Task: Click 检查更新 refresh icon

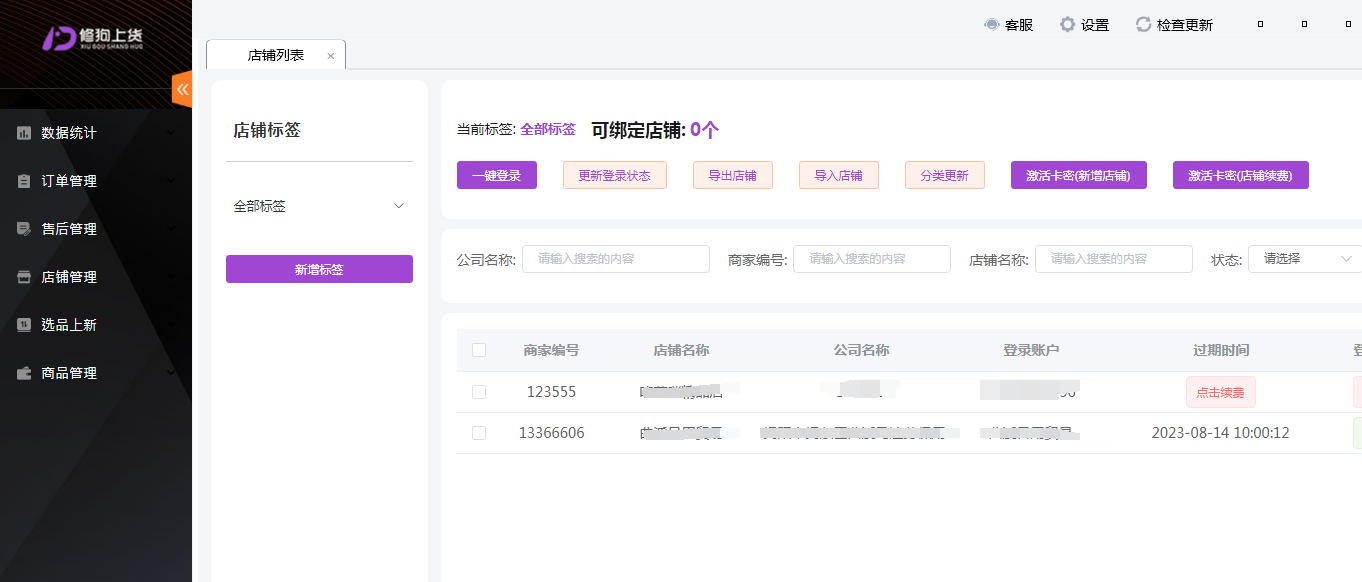Action: point(1144,25)
